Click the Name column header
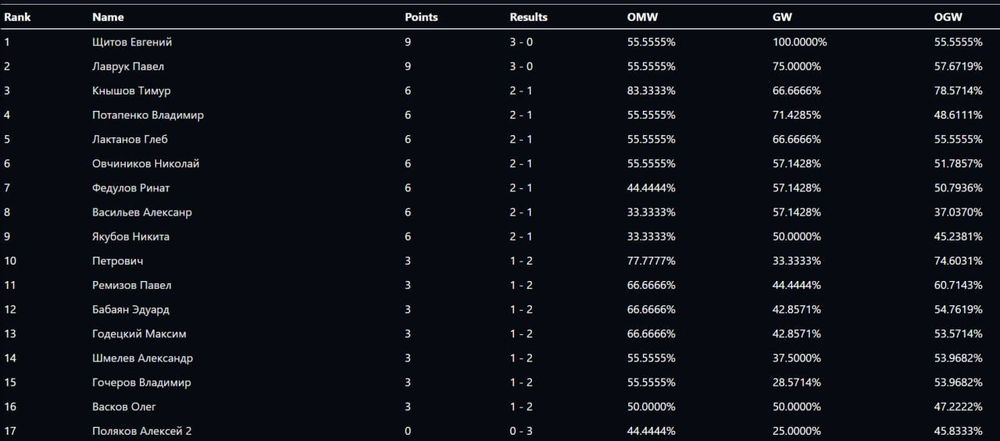1000x441 pixels. 108,17
